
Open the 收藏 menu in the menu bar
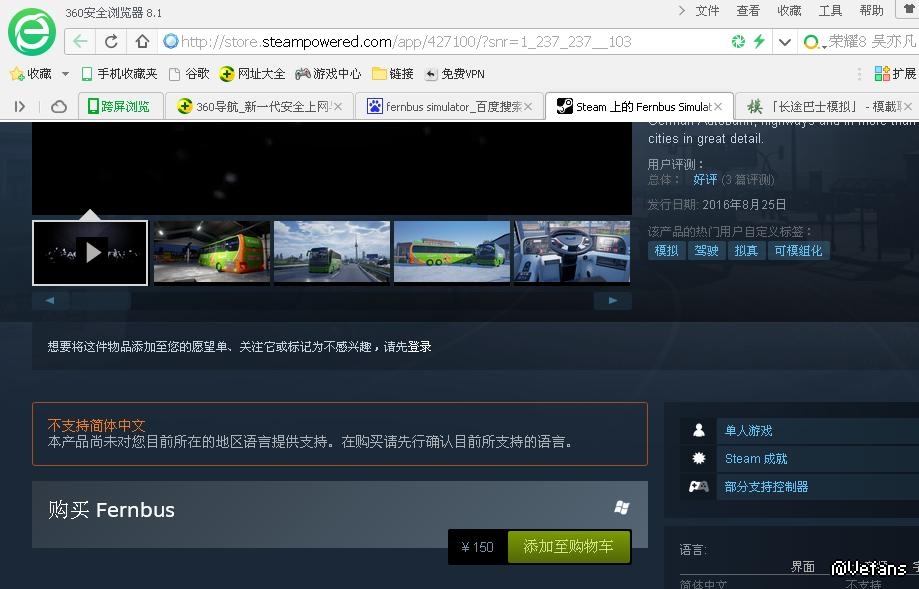pyautogui.click(x=789, y=11)
